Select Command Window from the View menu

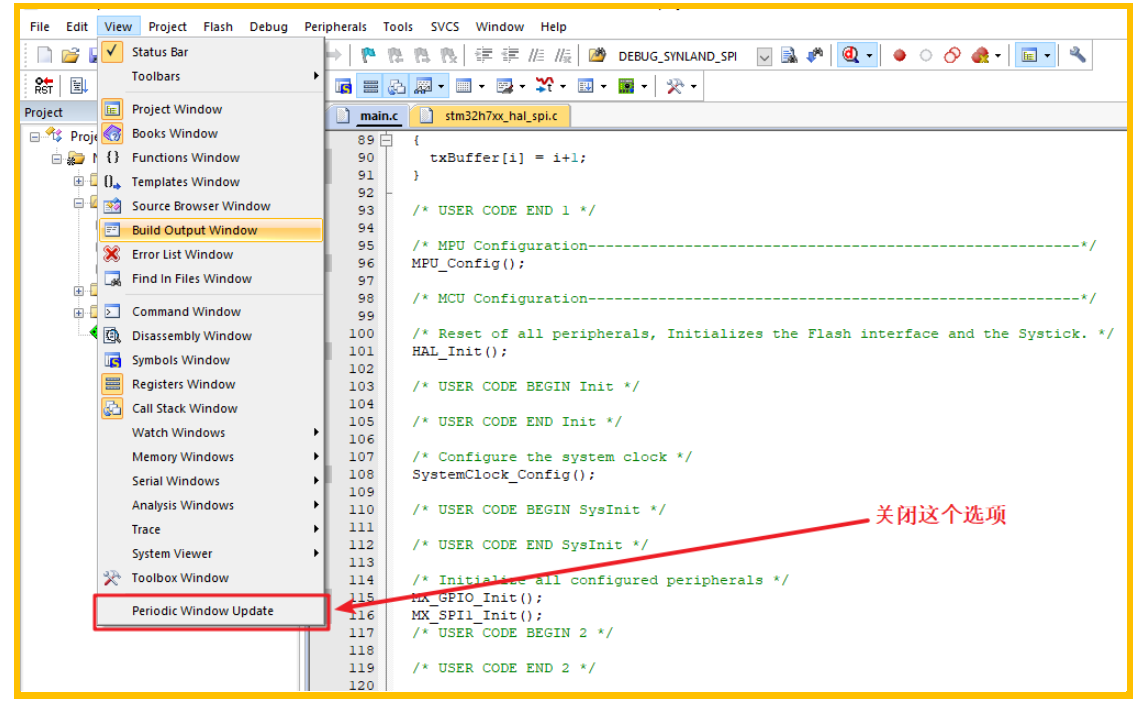pyautogui.click(x=211, y=311)
